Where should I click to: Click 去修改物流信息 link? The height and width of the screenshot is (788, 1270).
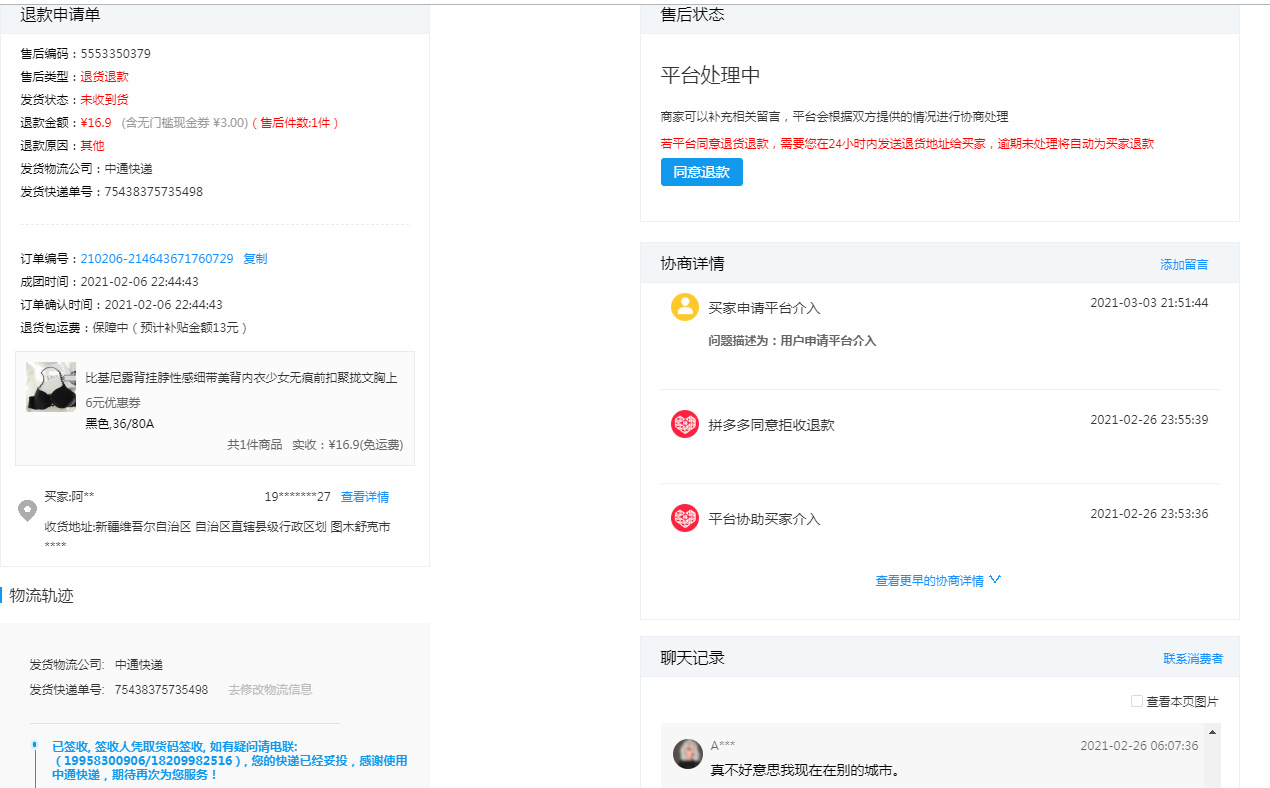pyautogui.click(x=270, y=689)
